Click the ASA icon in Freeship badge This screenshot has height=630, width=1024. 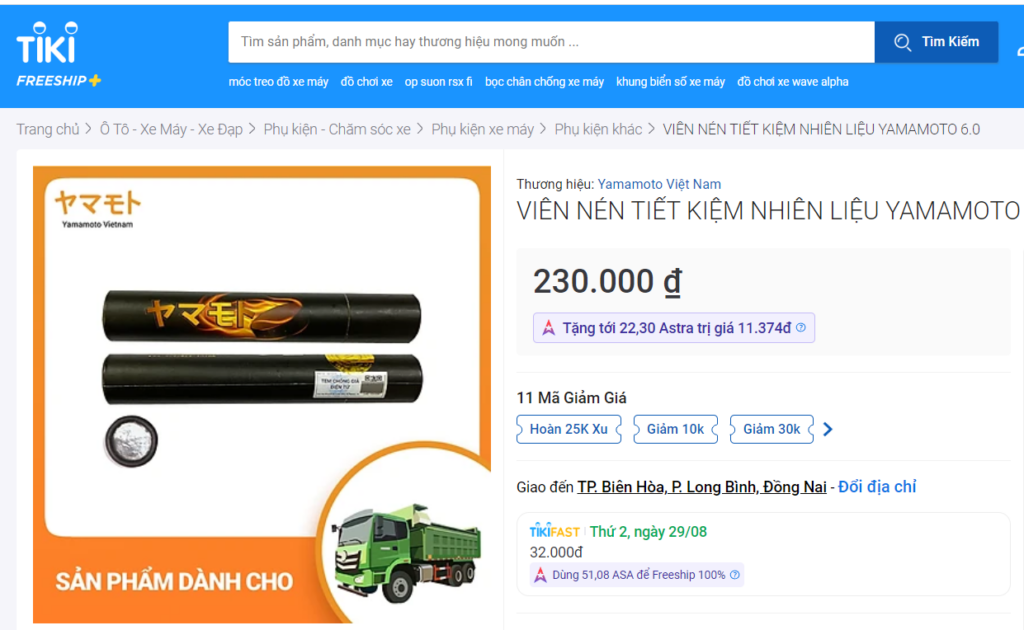[540, 575]
